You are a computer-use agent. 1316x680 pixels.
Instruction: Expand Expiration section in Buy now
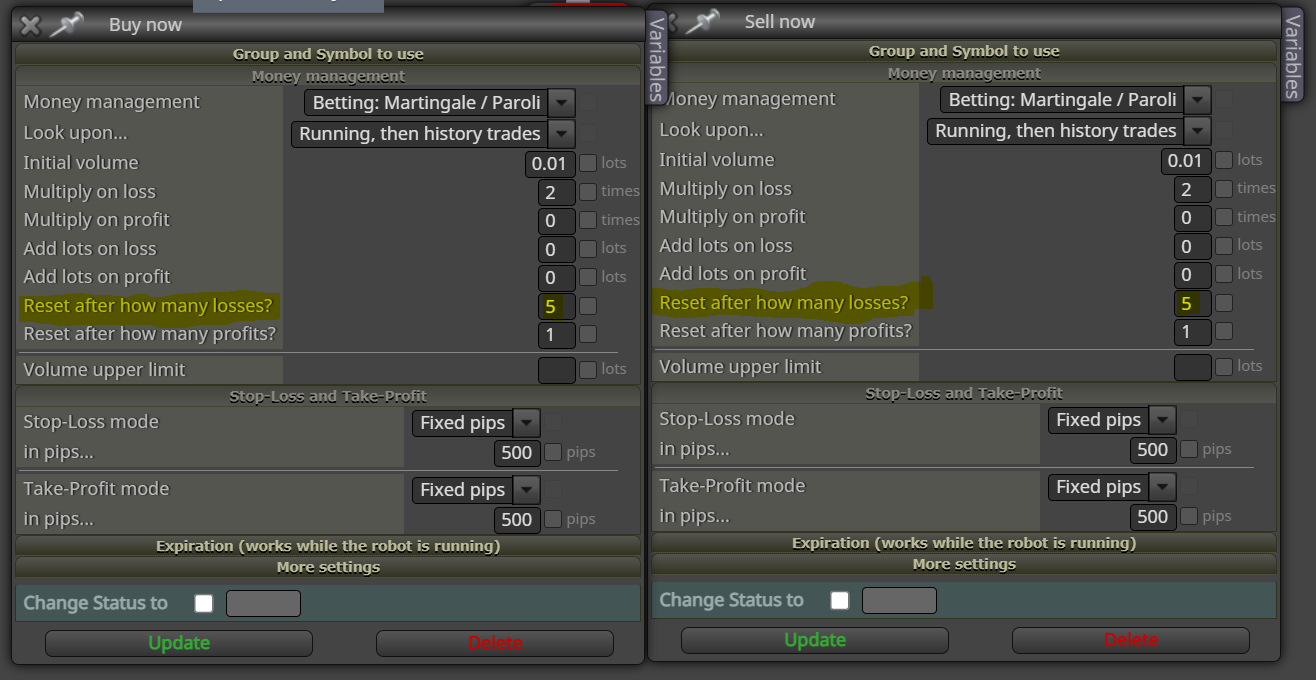(328, 546)
